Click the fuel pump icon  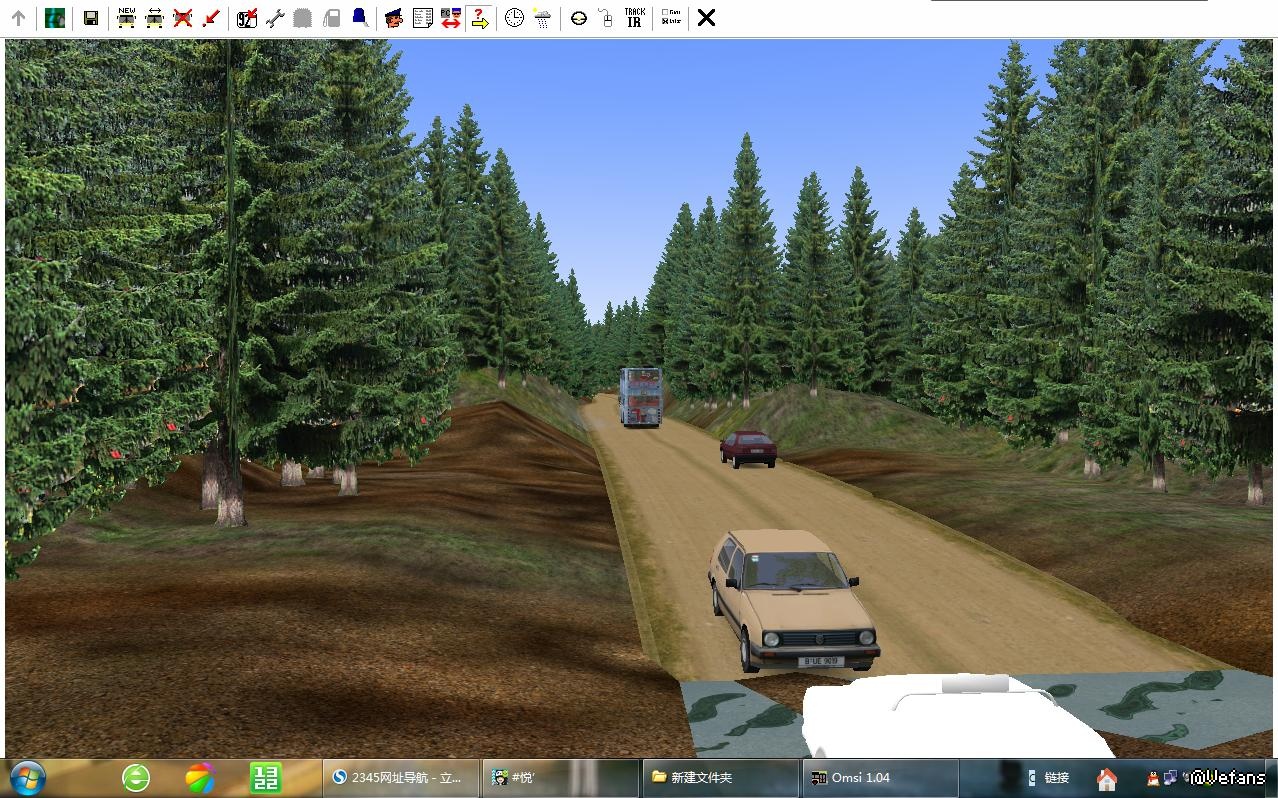[331, 18]
